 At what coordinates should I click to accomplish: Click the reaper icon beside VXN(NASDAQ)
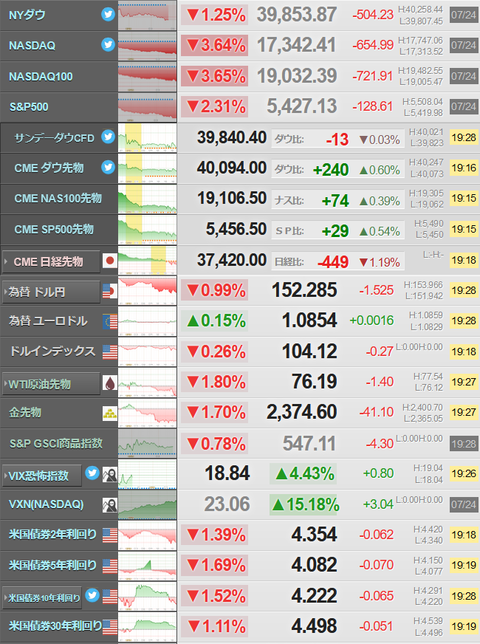tap(110, 505)
